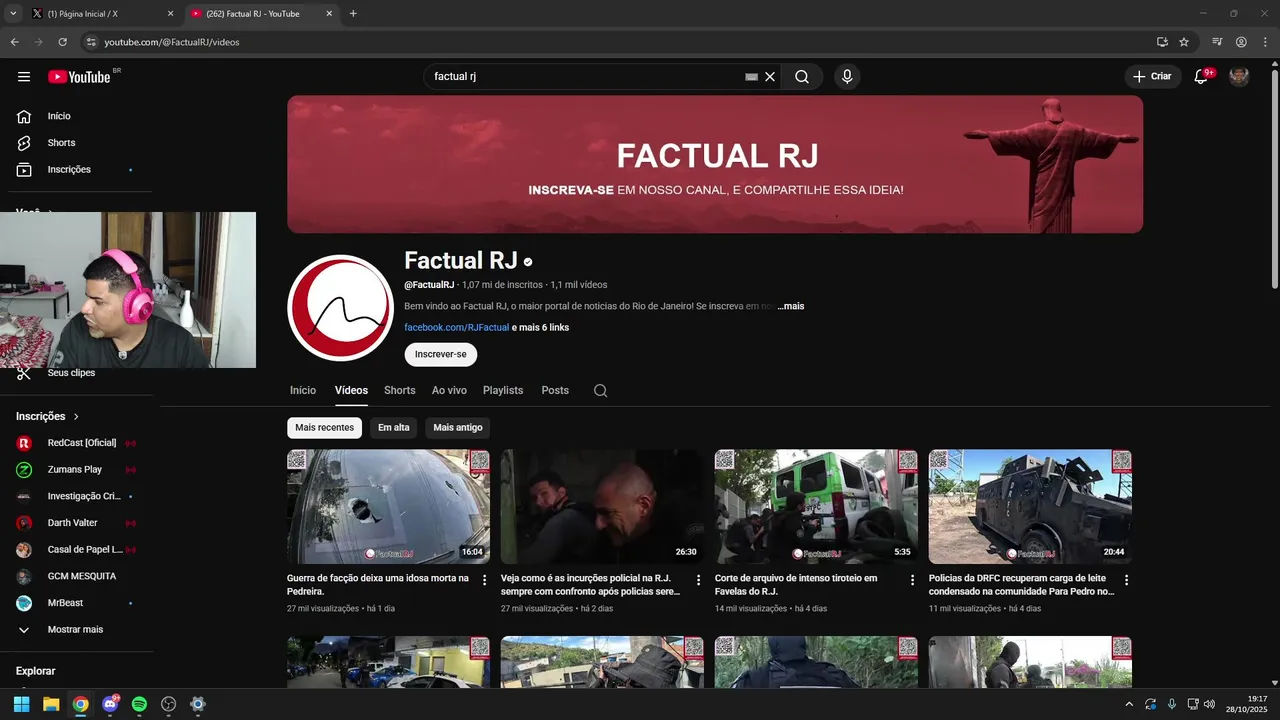Image resolution: width=1280 pixels, height=720 pixels.
Task: Open the Chrome profile icon
Action: [x=1241, y=42]
